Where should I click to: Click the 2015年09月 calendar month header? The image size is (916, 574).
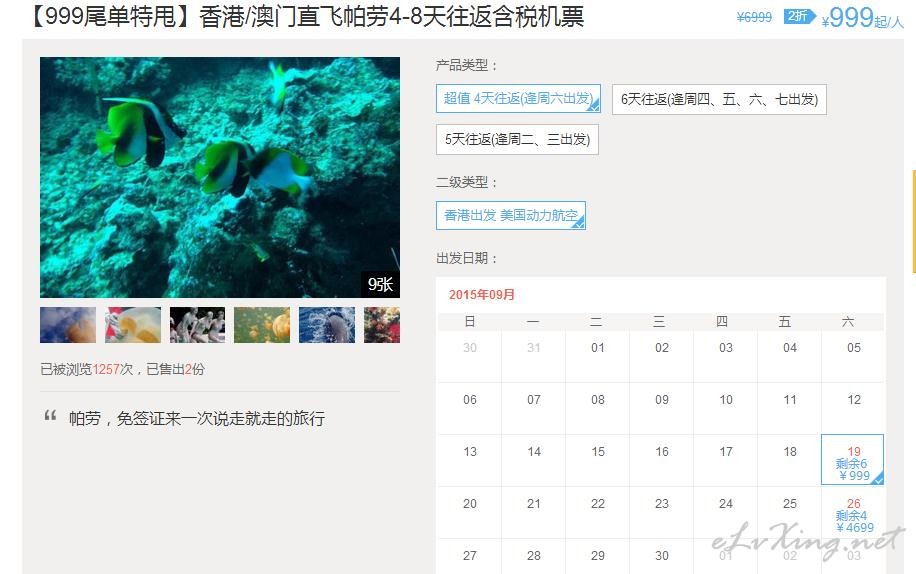click(x=481, y=295)
